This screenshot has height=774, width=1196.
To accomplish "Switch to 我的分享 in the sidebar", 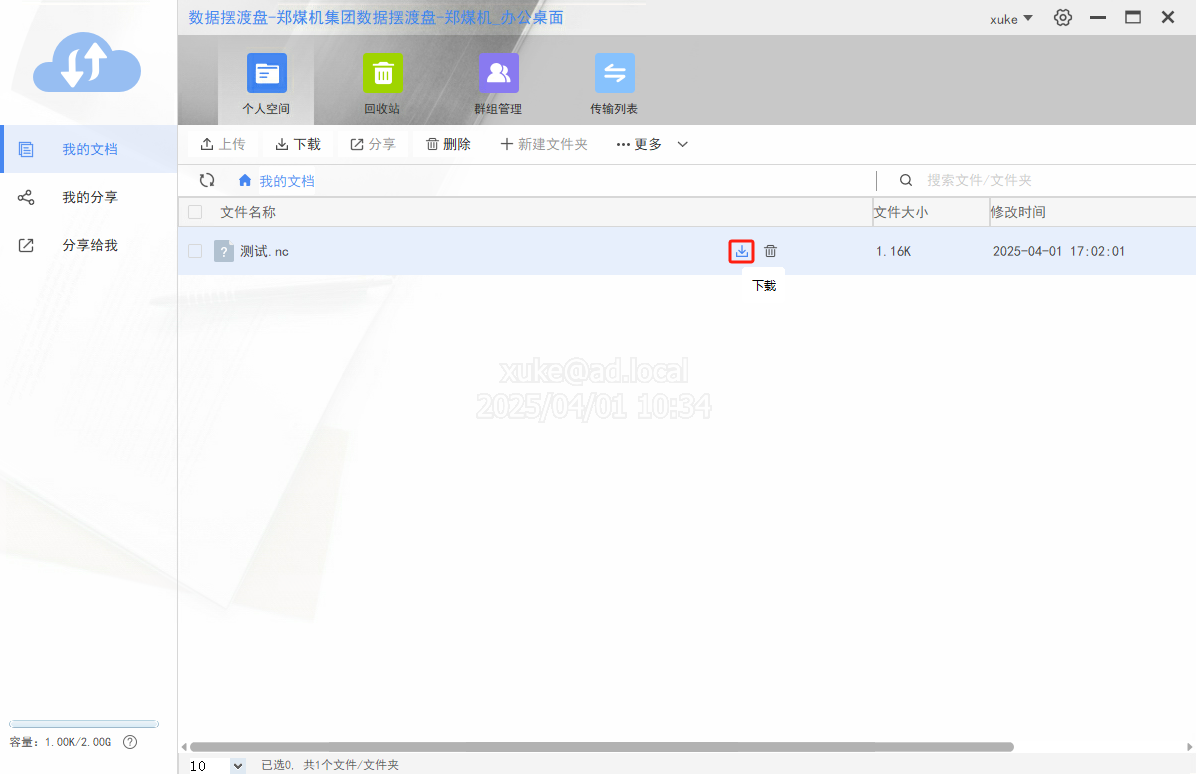I will [89, 197].
